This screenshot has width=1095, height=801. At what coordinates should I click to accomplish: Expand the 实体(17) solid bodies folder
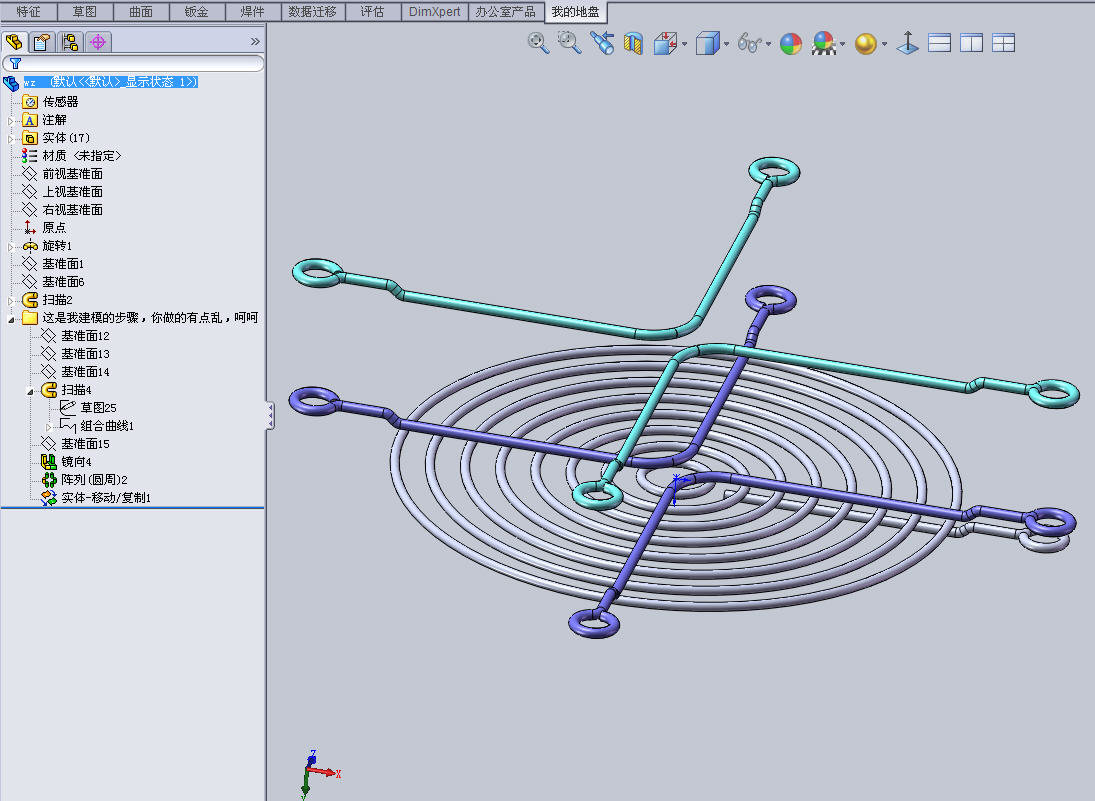11,138
